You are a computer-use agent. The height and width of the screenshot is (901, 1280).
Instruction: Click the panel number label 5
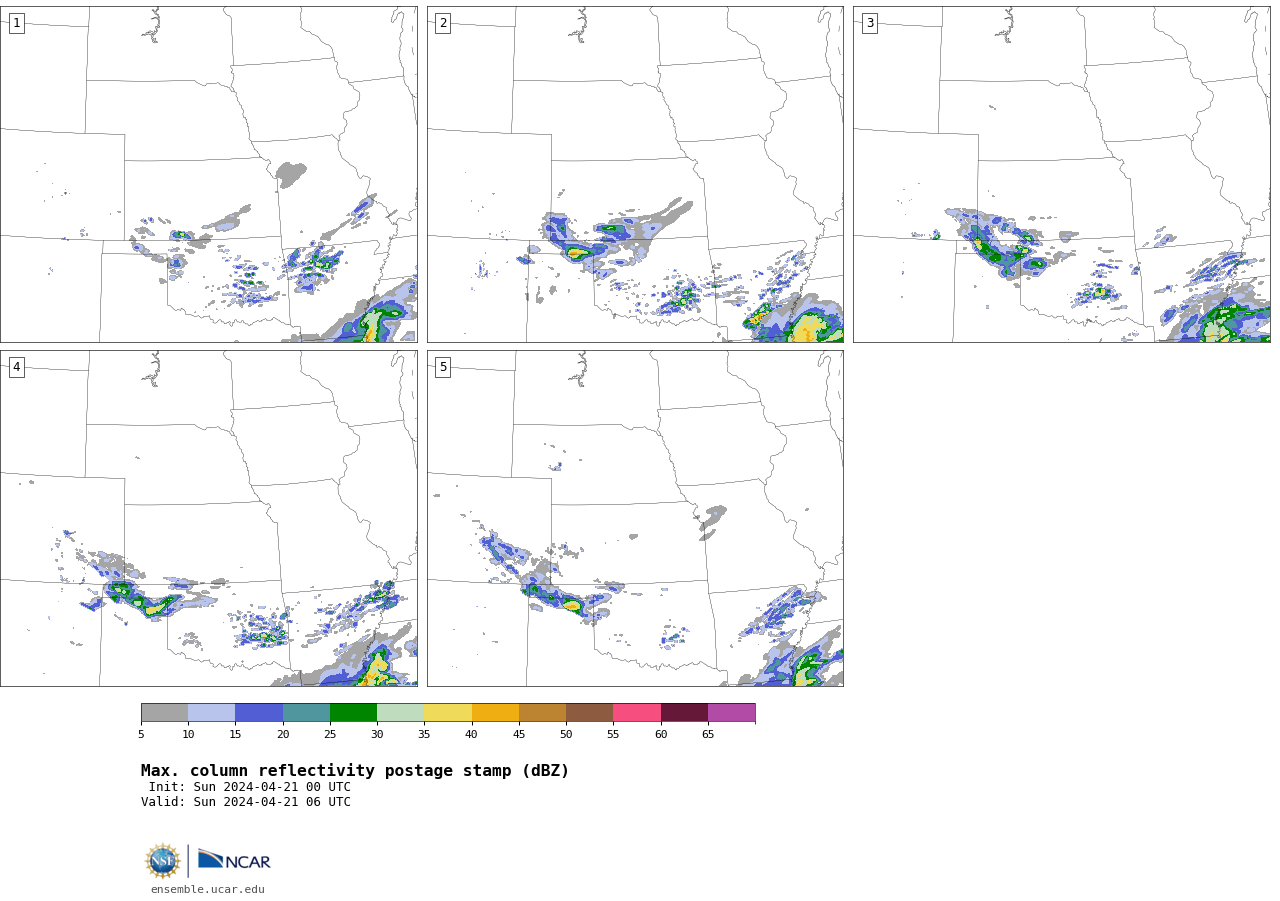(443, 367)
